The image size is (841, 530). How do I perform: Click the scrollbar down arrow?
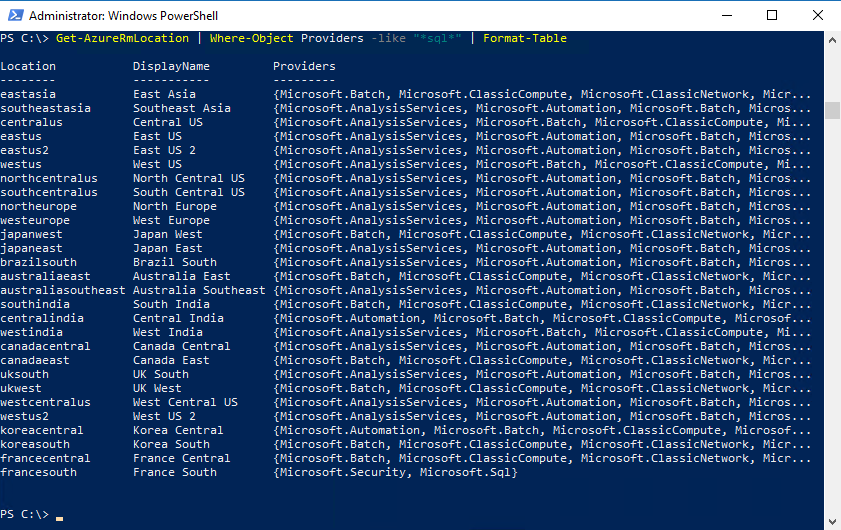[x=832, y=522]
